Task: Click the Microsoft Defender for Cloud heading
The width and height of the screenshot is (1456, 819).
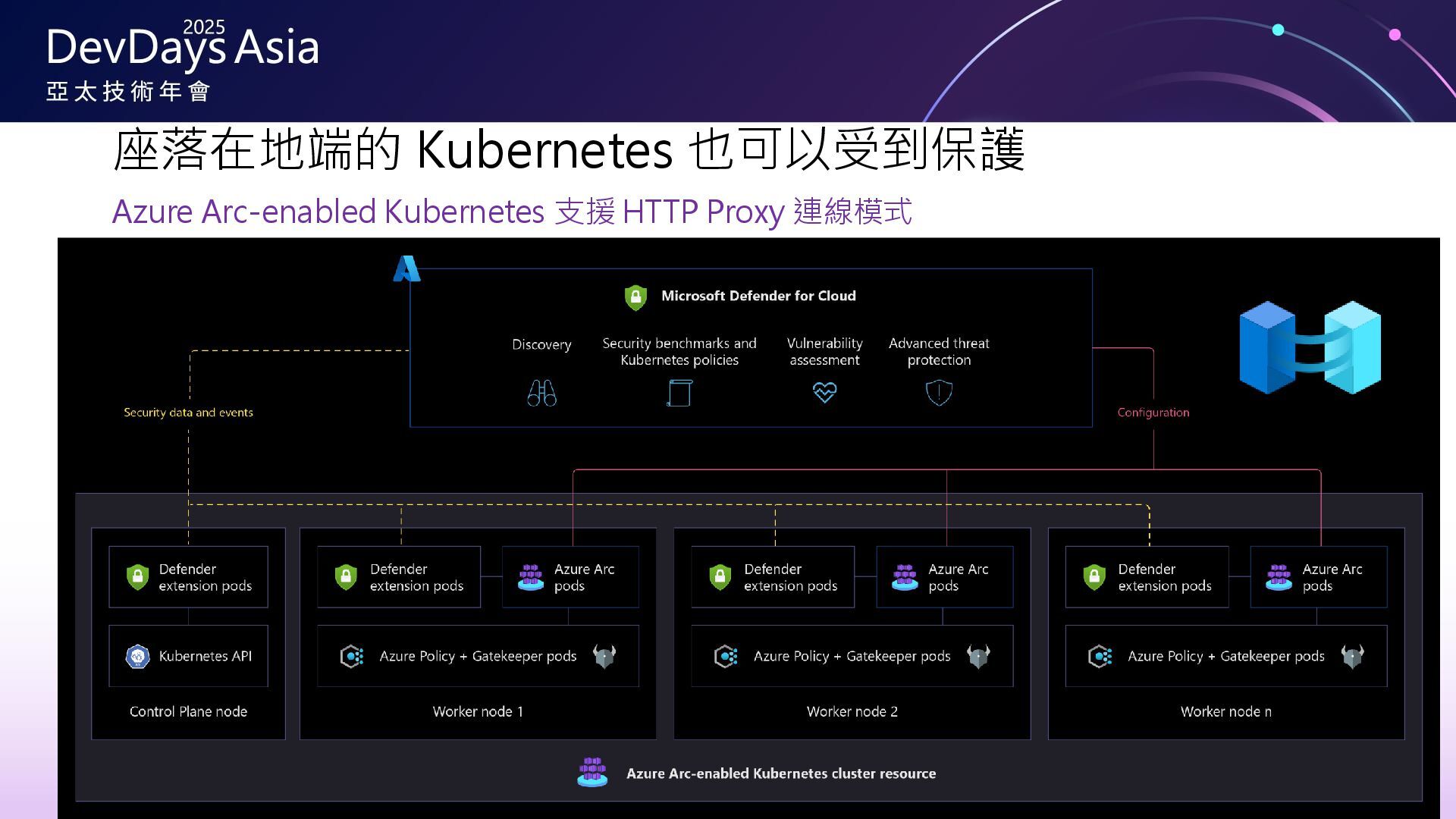Action: tap(758, 296)
